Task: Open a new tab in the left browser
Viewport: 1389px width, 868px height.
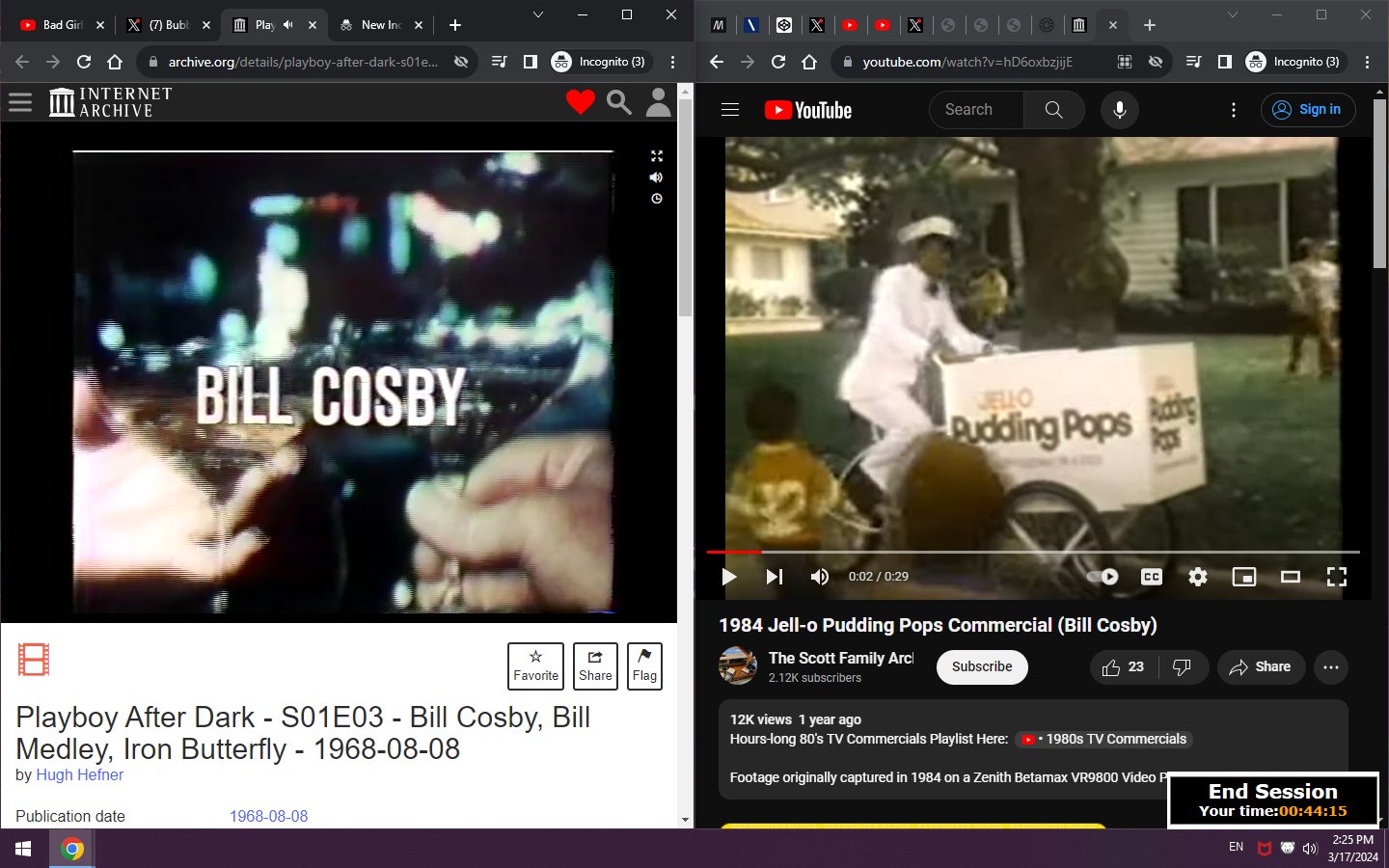Action: (x=455, y=25)
